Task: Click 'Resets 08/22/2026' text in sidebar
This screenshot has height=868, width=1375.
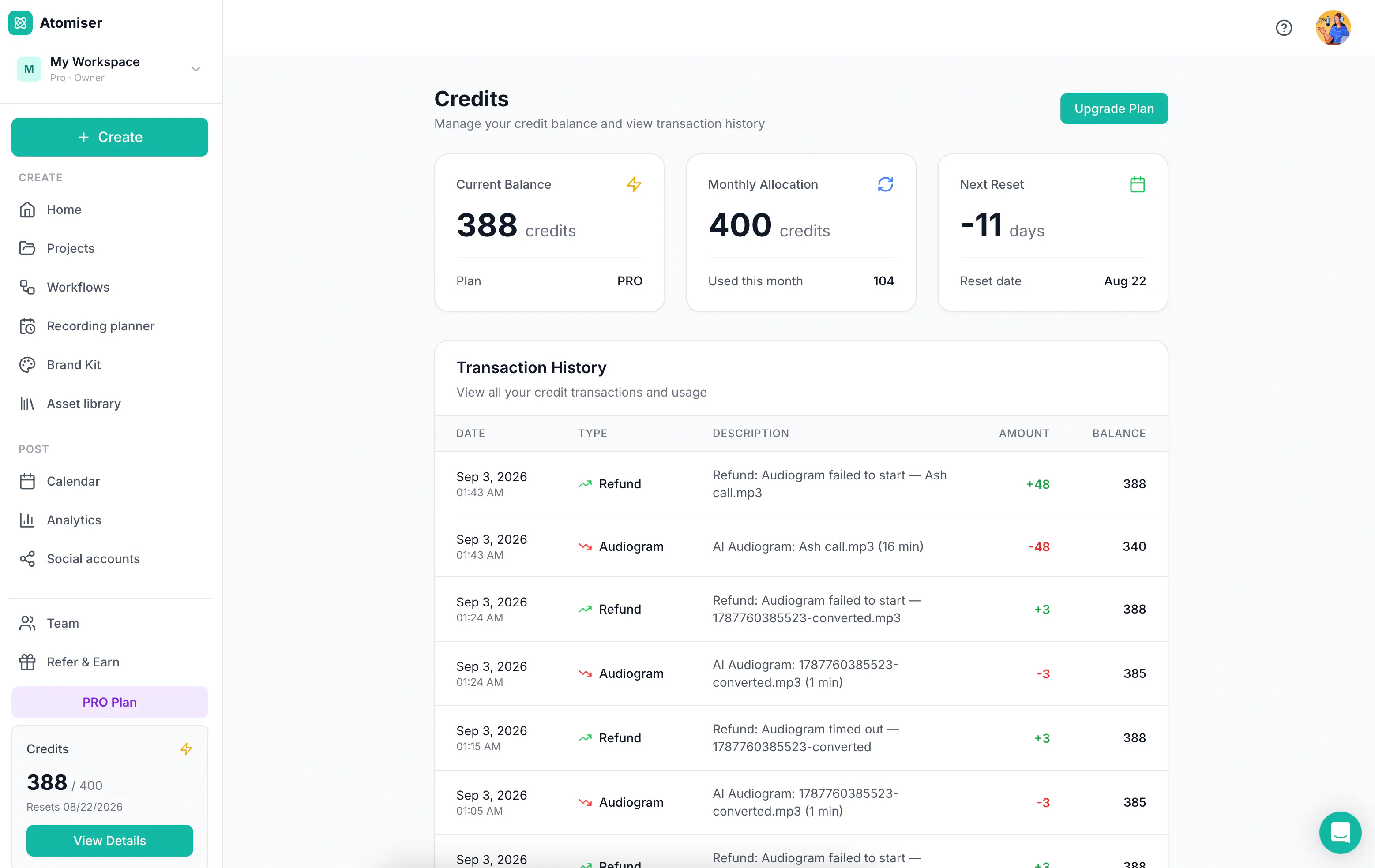Action: click(x=75, y=807)
